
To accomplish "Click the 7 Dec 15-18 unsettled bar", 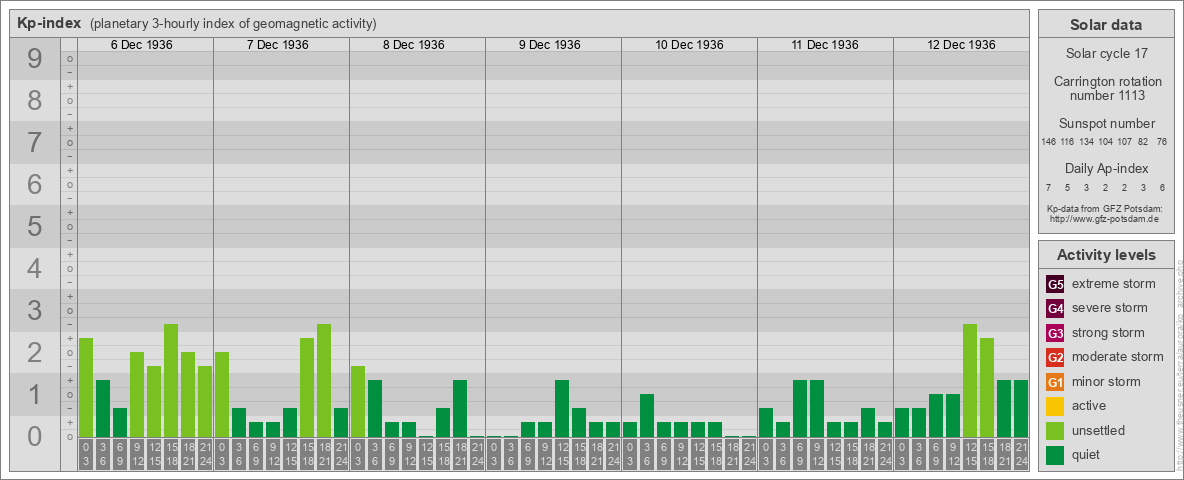I will click(307, 387).
